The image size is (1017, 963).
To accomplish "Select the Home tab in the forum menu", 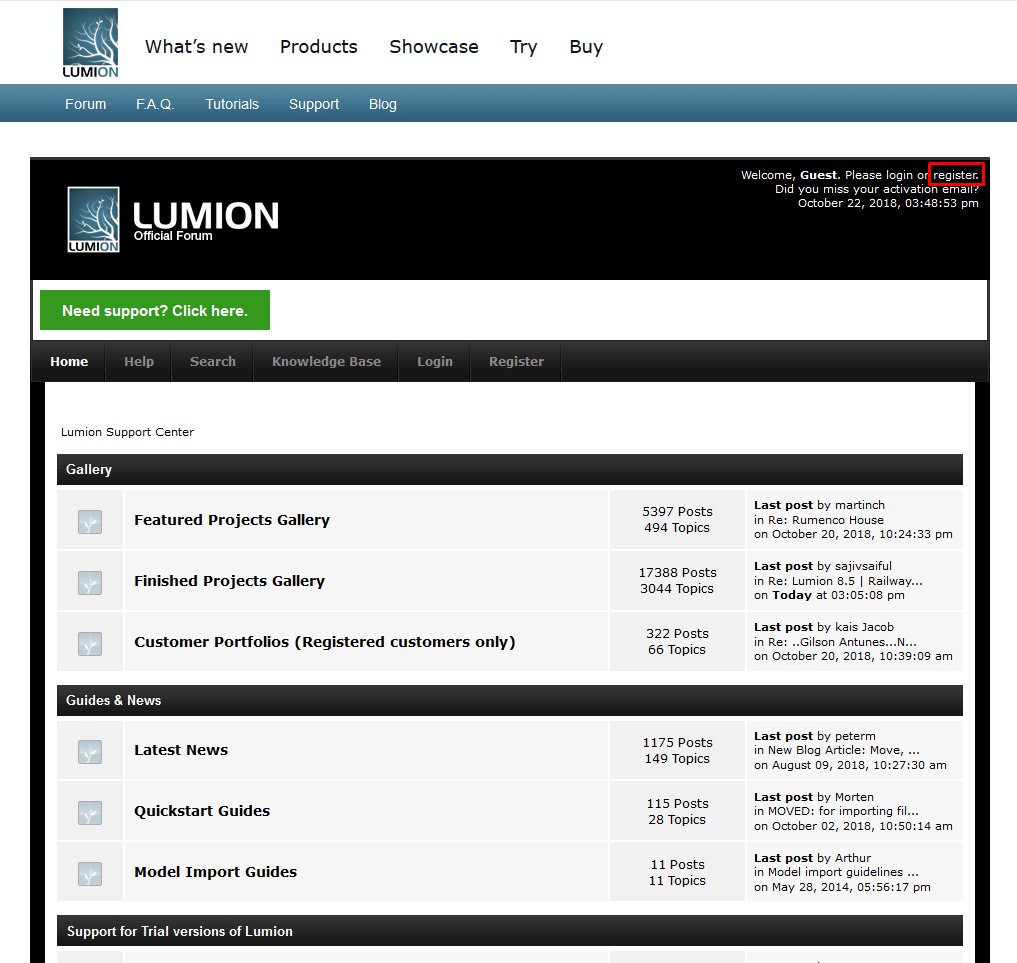I will tap(69, 361).
